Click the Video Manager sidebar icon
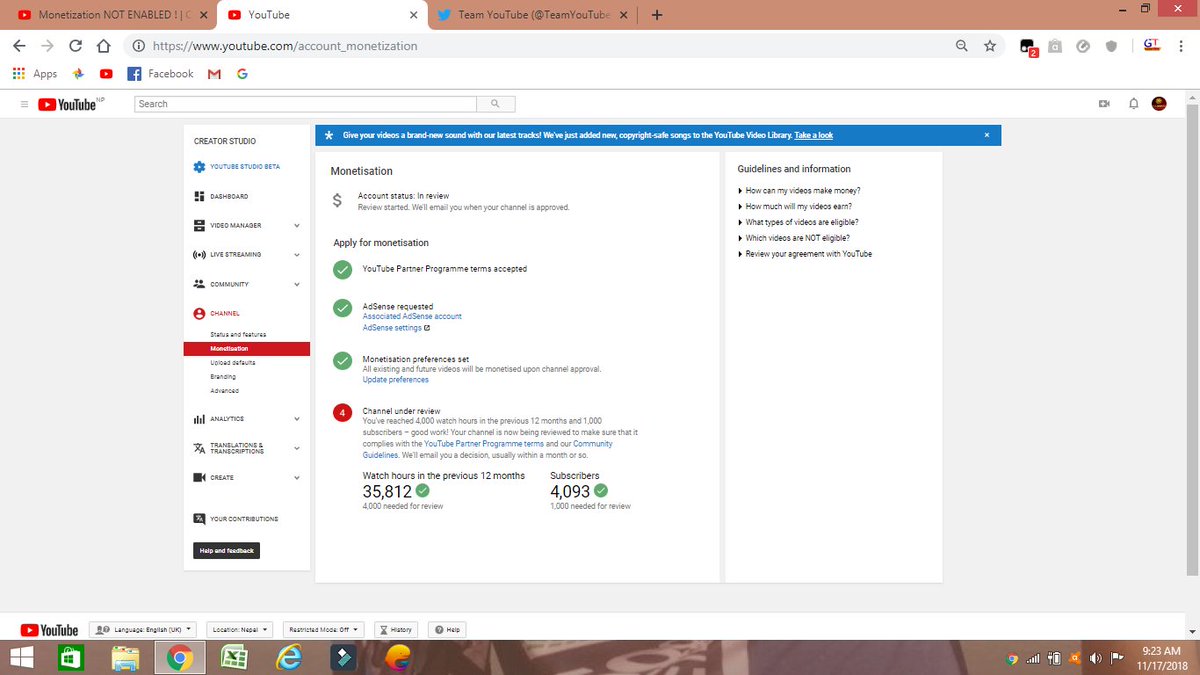 [199, 225]
